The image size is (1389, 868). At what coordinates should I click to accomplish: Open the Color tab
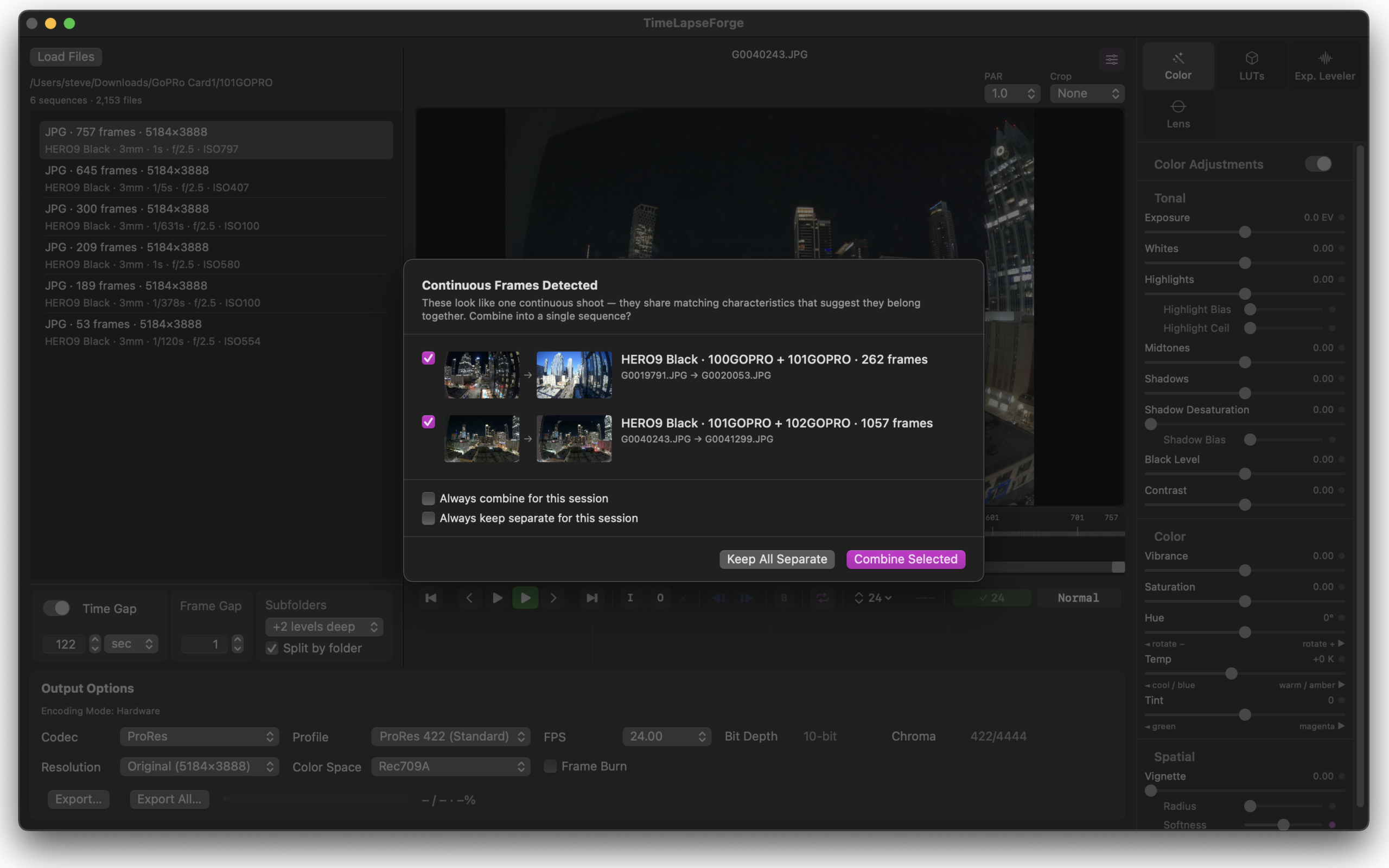tap(1178, 66)
